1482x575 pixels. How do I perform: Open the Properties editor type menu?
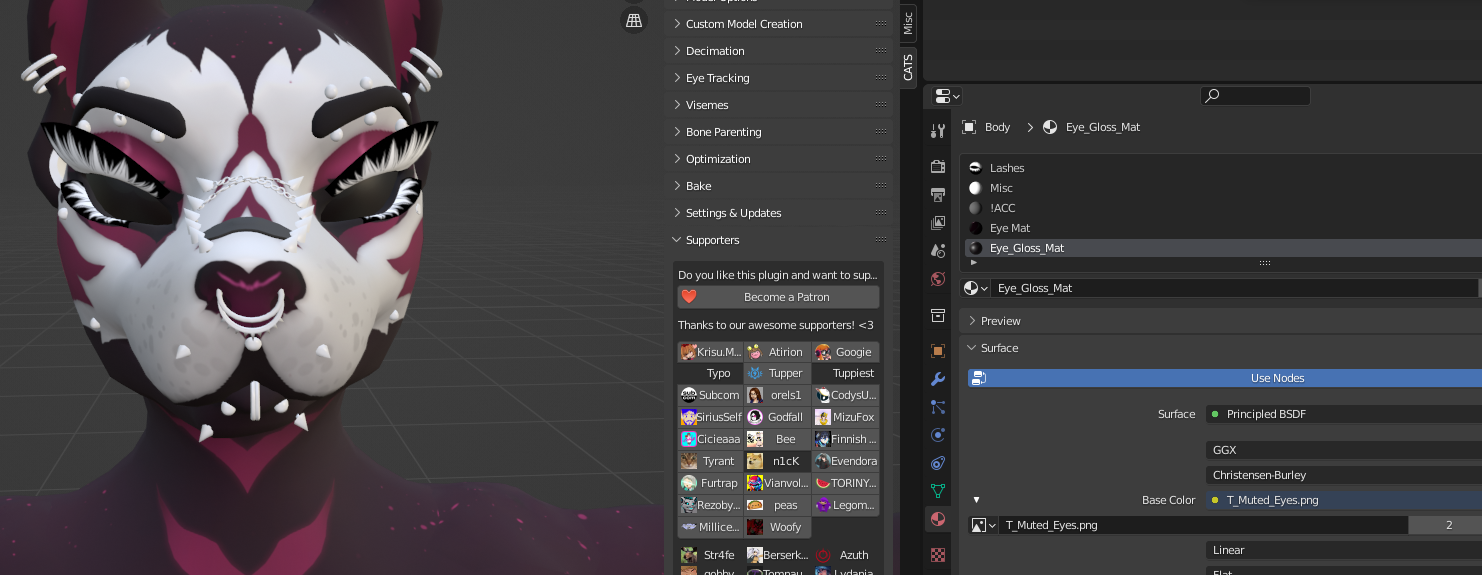point(947,96)
